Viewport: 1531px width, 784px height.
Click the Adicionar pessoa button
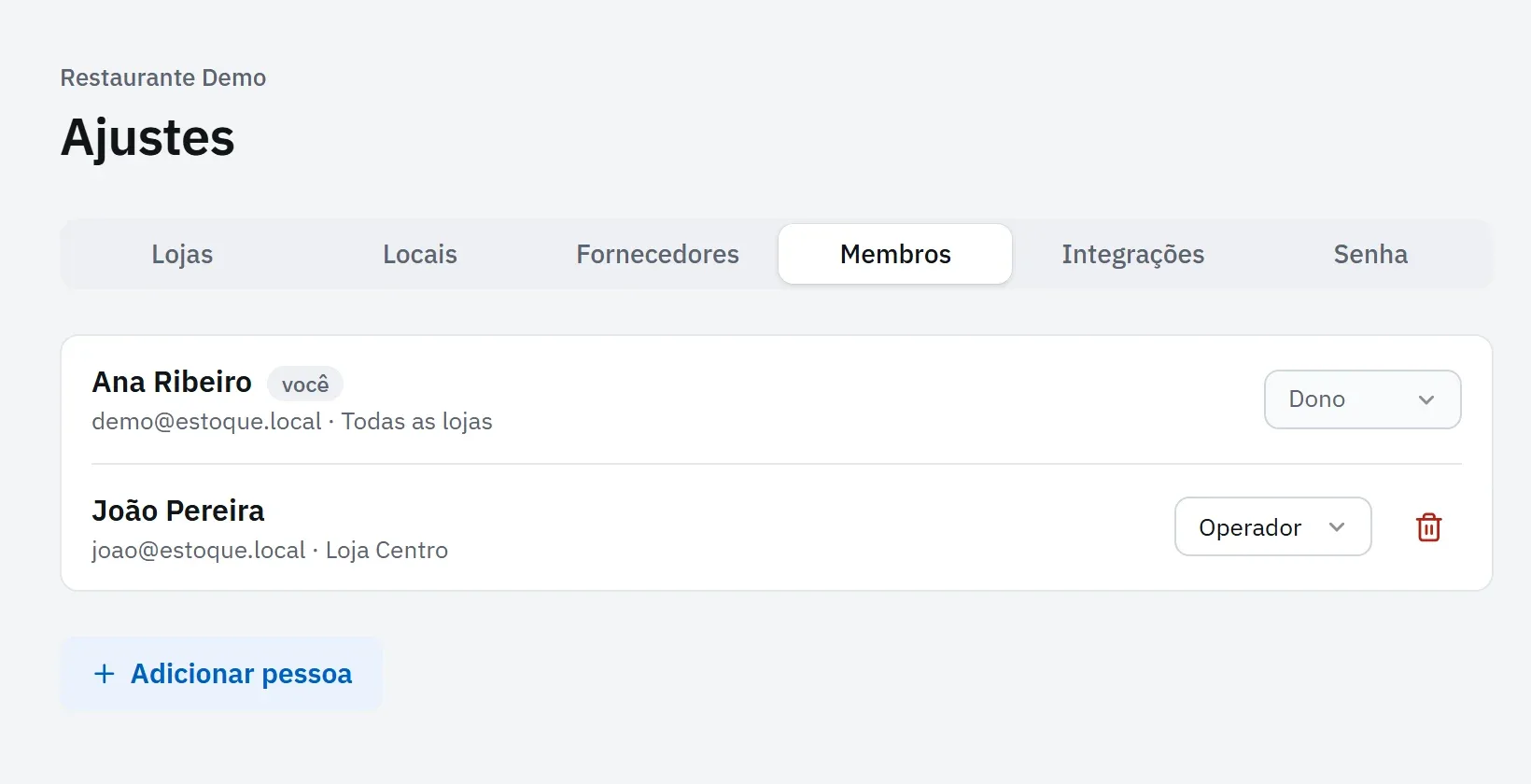(221, 674)
